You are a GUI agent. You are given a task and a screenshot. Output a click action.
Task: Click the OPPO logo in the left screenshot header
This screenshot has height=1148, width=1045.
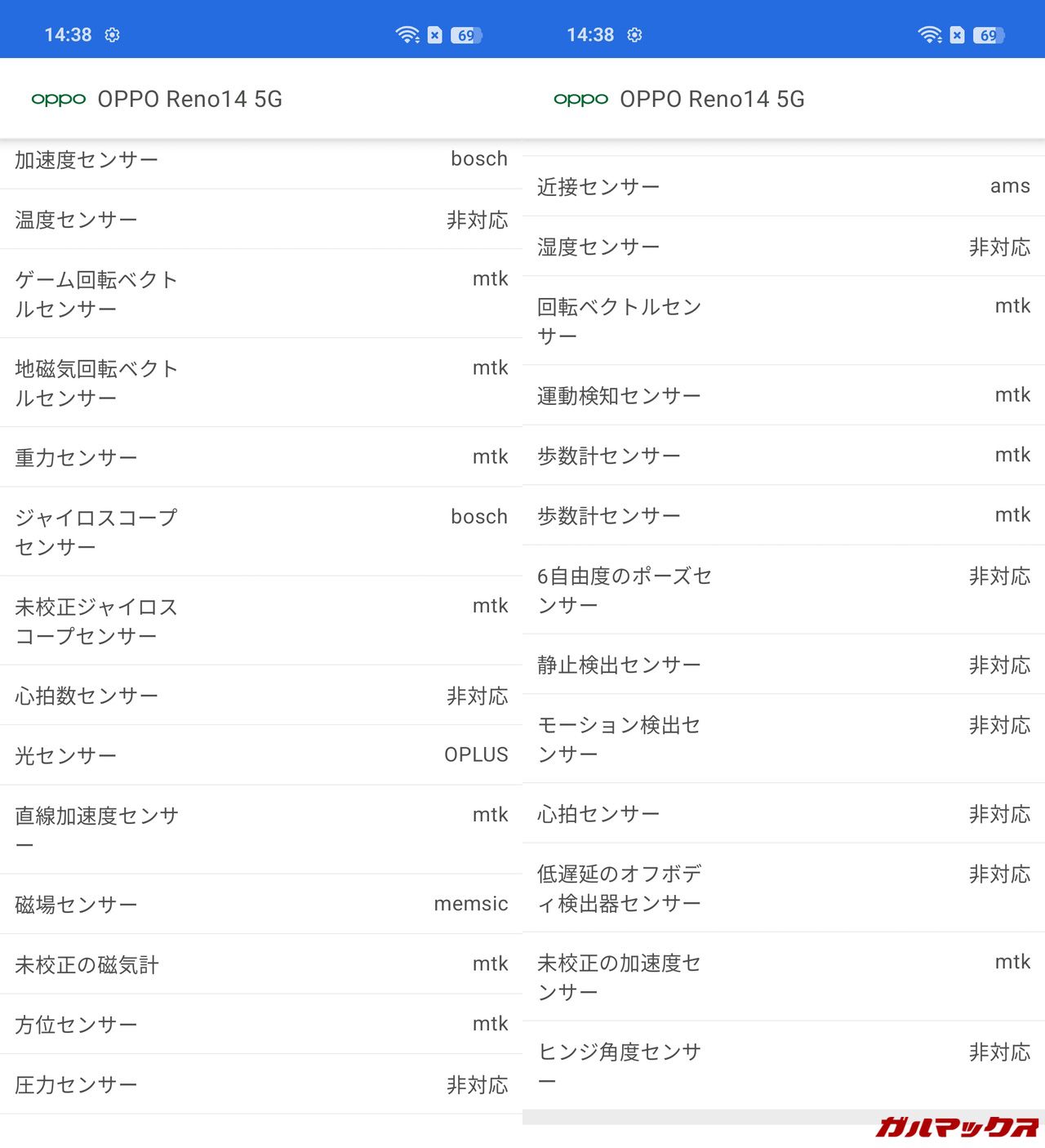click(58, 100)
